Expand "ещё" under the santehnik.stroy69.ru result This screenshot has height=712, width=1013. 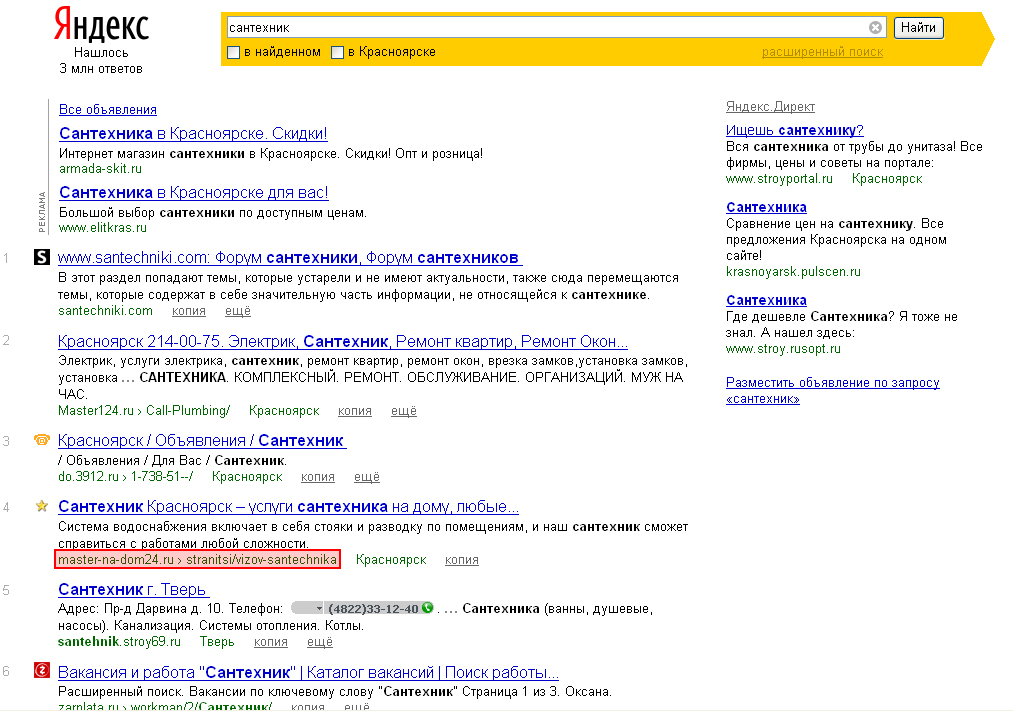point(320,642)
